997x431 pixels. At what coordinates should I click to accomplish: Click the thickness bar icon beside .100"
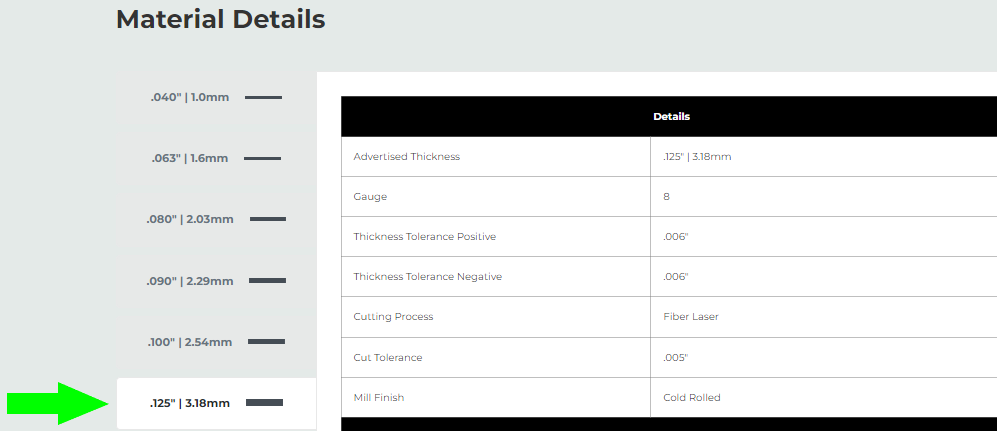266,341
